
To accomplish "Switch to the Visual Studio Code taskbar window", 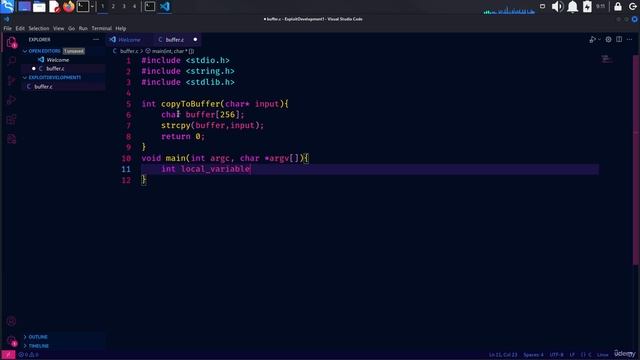I will (165, 7).
